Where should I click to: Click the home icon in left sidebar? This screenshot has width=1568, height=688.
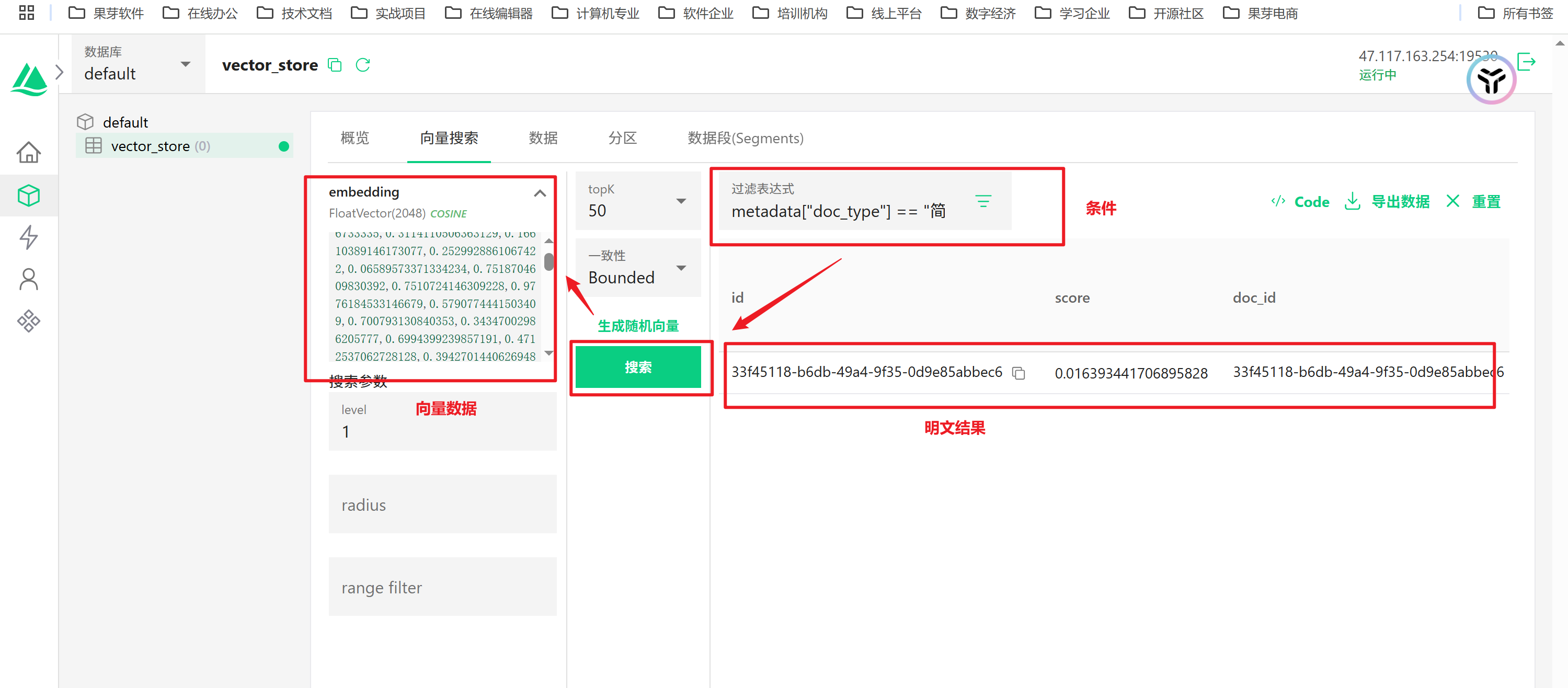[29, 152]
